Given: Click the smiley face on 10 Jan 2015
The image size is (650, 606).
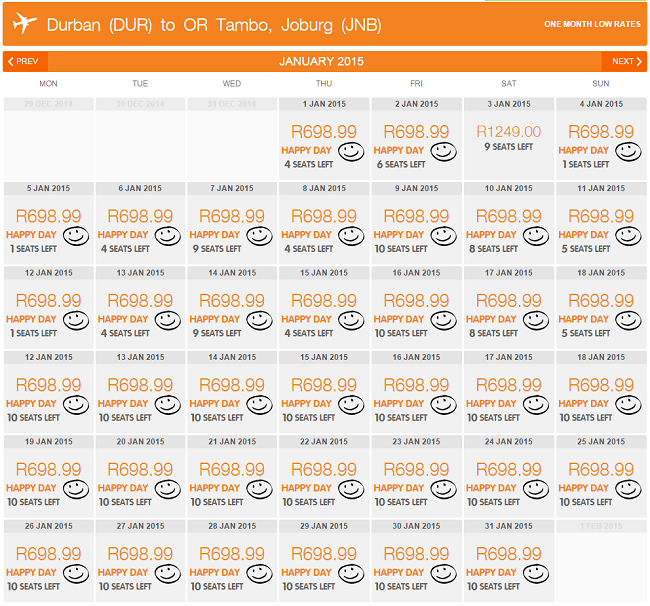Looking at the screenshot, I should pyautogui.click(x=536, y=236).
